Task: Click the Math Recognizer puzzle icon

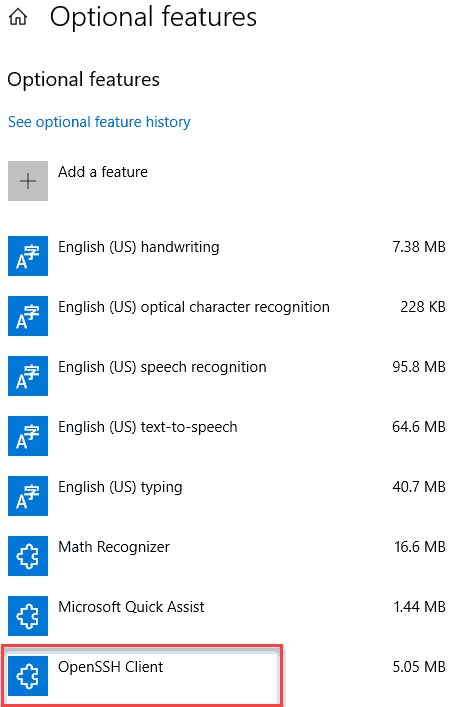Action: 28,556
